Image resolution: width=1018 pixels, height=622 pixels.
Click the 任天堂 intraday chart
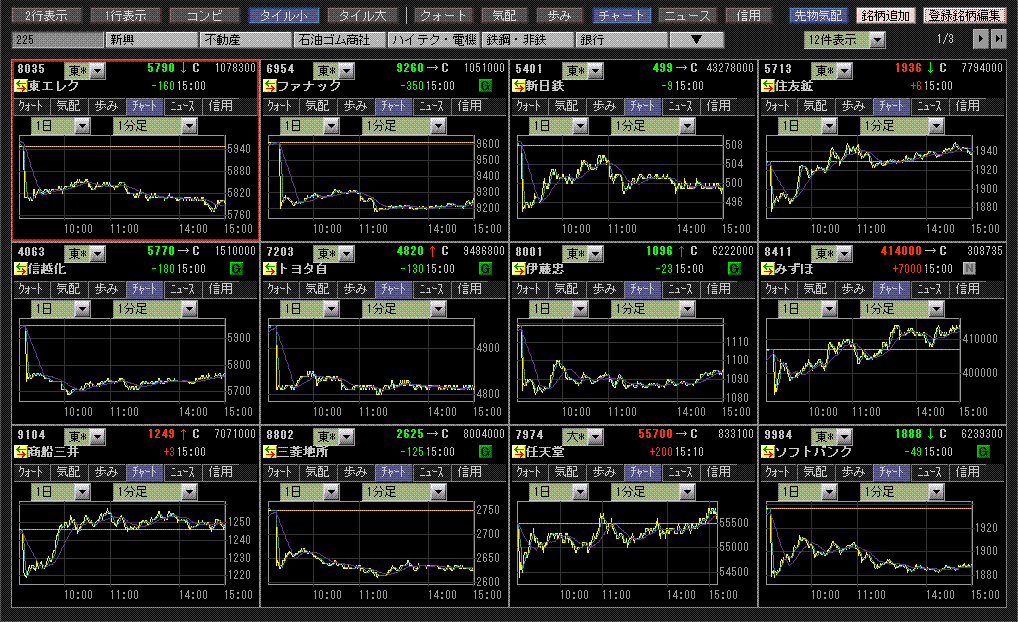(617, 543)
